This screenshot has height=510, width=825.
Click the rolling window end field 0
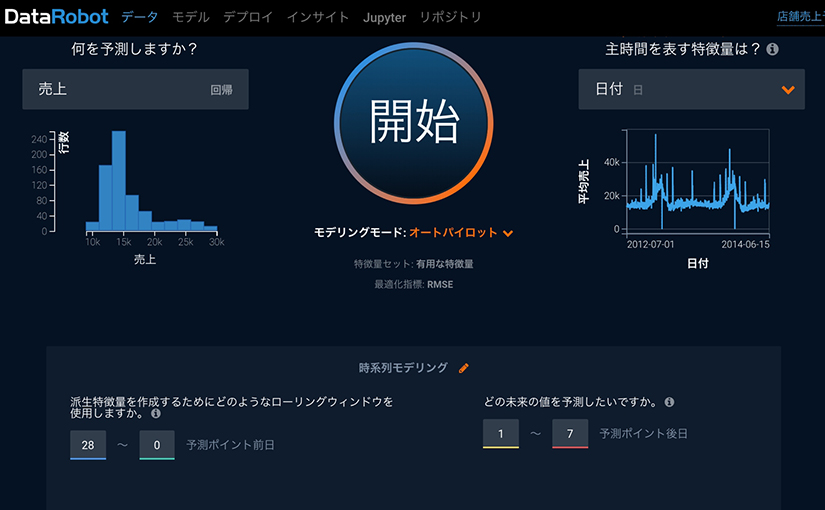pos(157,445)
